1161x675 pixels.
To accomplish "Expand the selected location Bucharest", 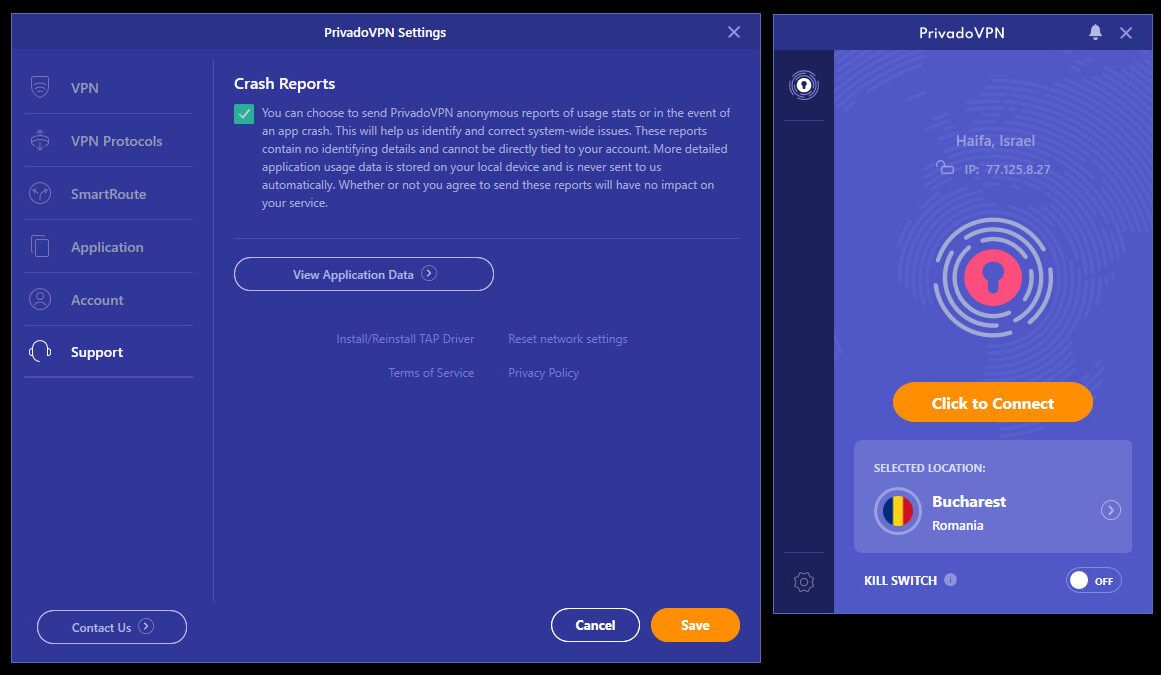I will tap(1110, 510).
